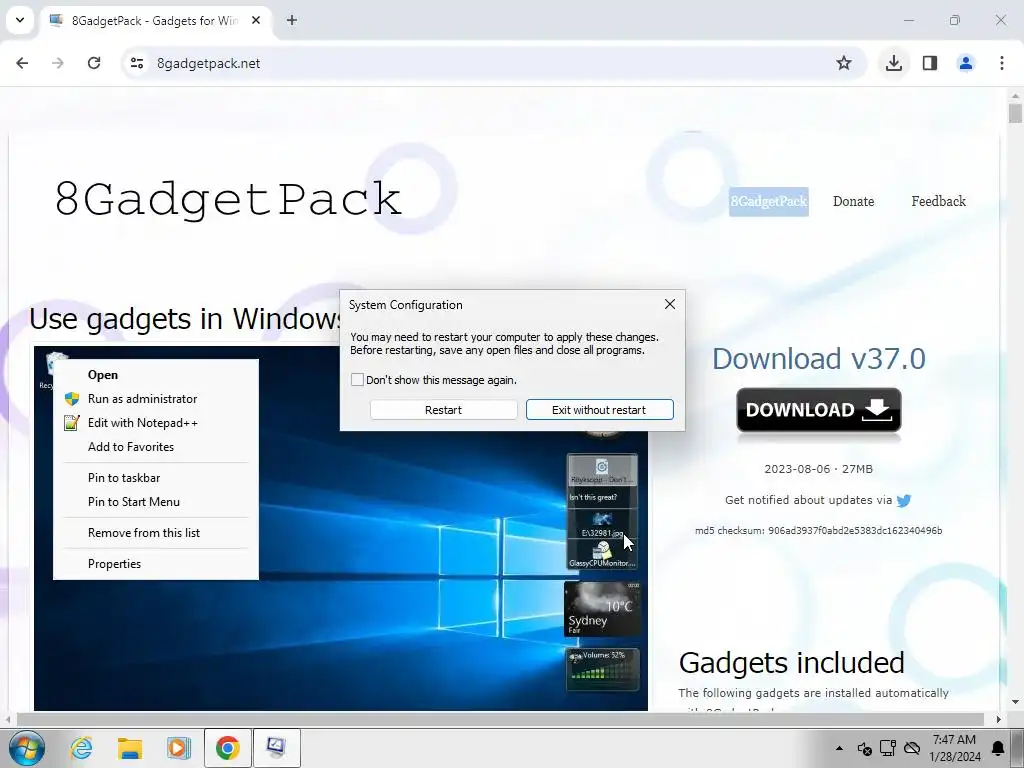Click the cloud sync tray icon
Screen dimensions: 1024x768
912,748
